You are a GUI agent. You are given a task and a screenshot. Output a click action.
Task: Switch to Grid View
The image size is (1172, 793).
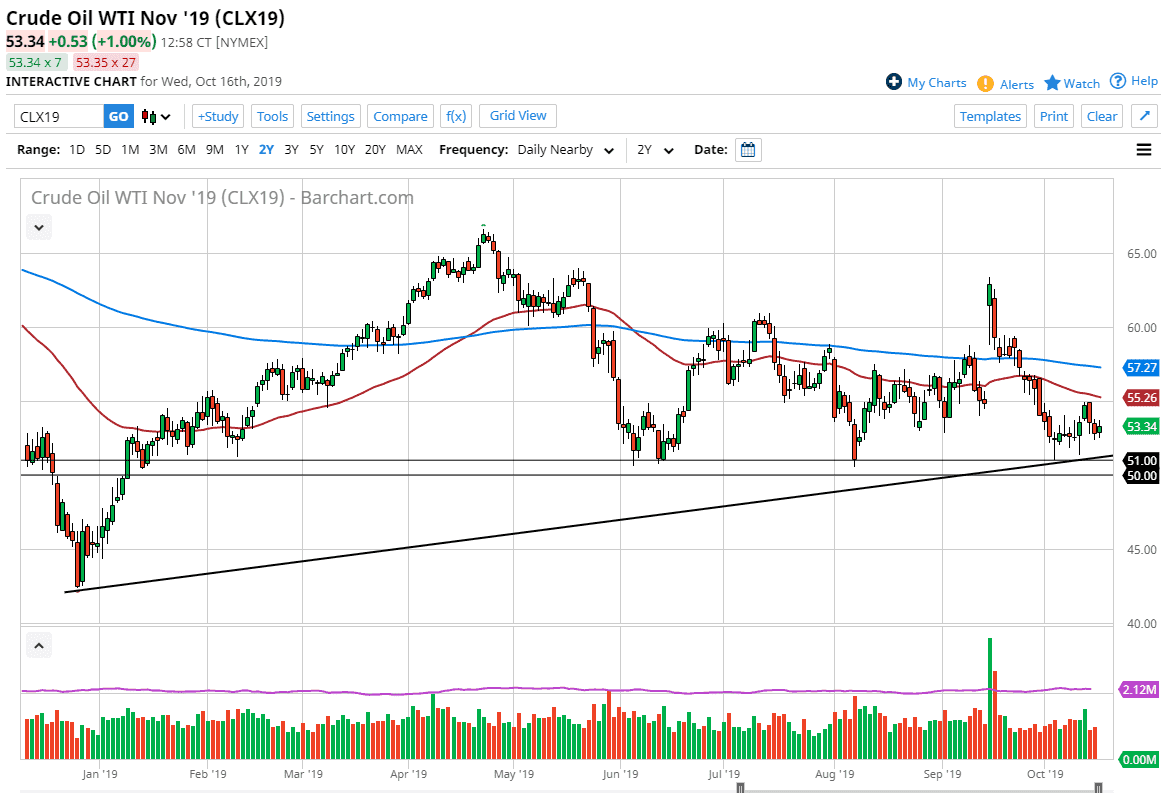click(x=517, y=116)
